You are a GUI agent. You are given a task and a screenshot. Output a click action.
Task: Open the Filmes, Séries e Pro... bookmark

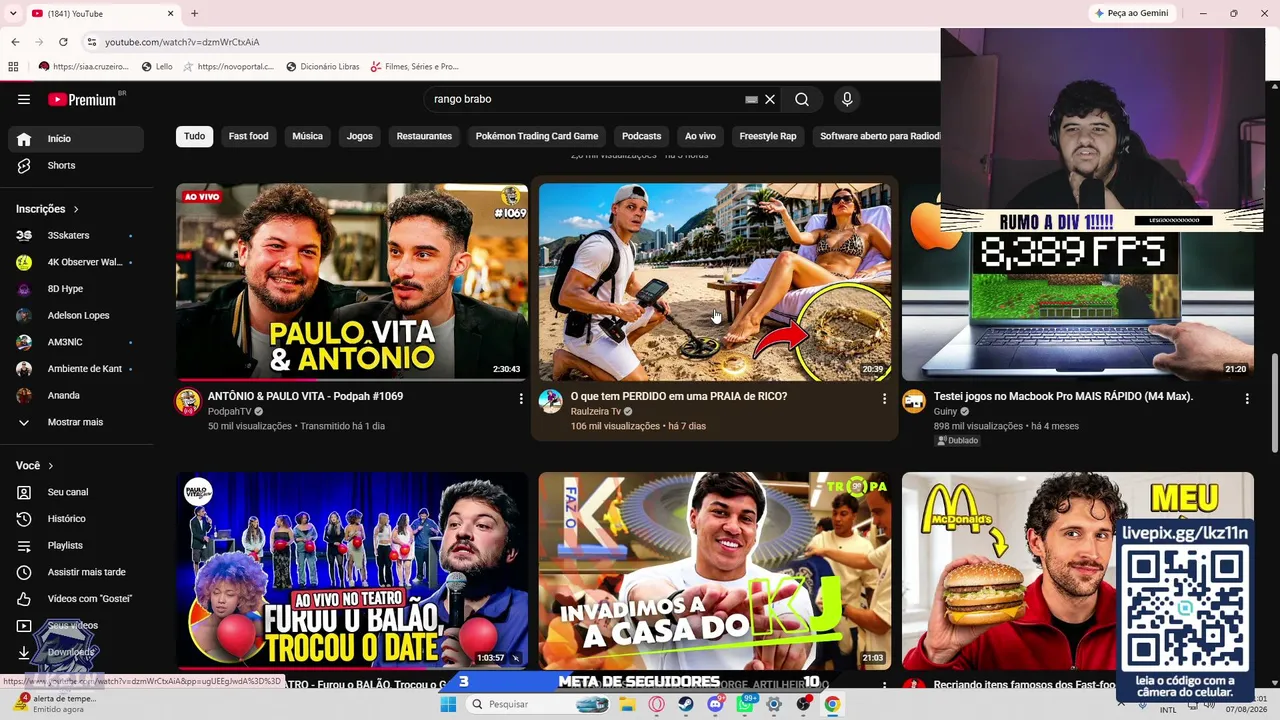point(414,67)
